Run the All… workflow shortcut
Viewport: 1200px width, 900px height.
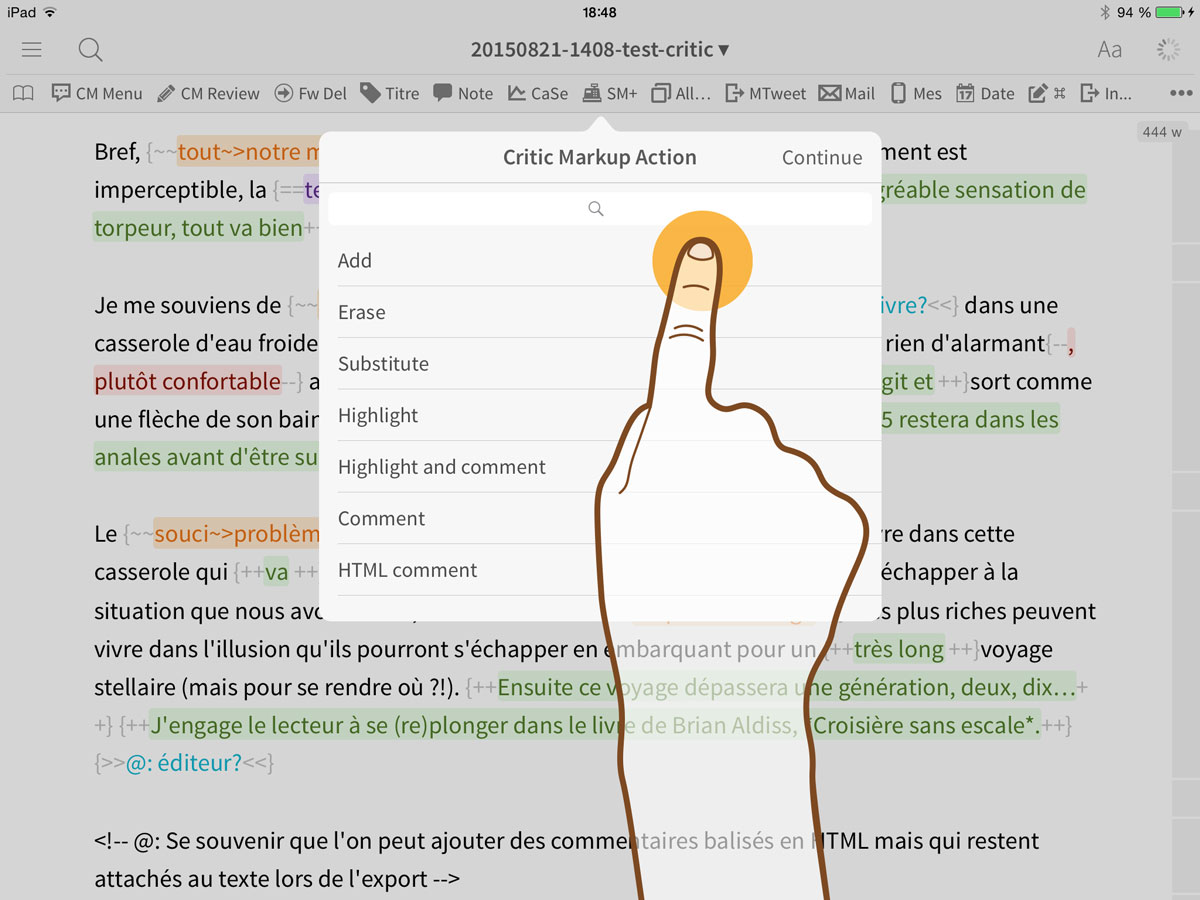(x=681, y=93)
